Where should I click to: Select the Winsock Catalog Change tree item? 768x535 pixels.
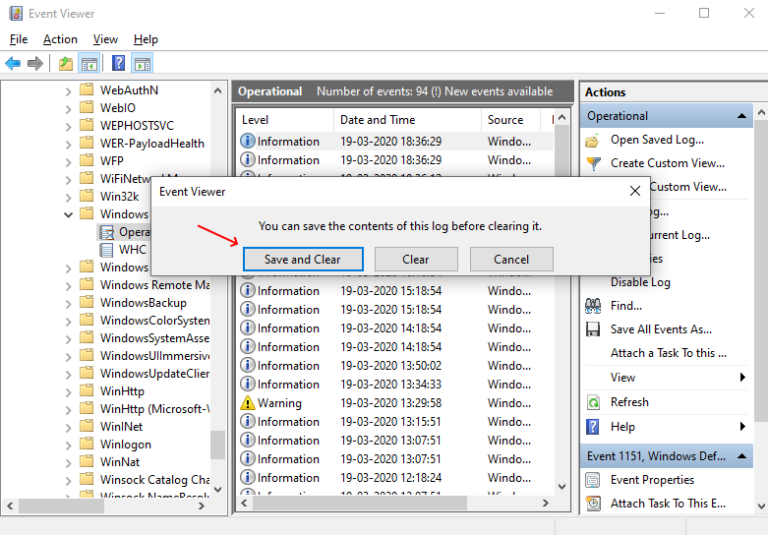tap(155, 480)
